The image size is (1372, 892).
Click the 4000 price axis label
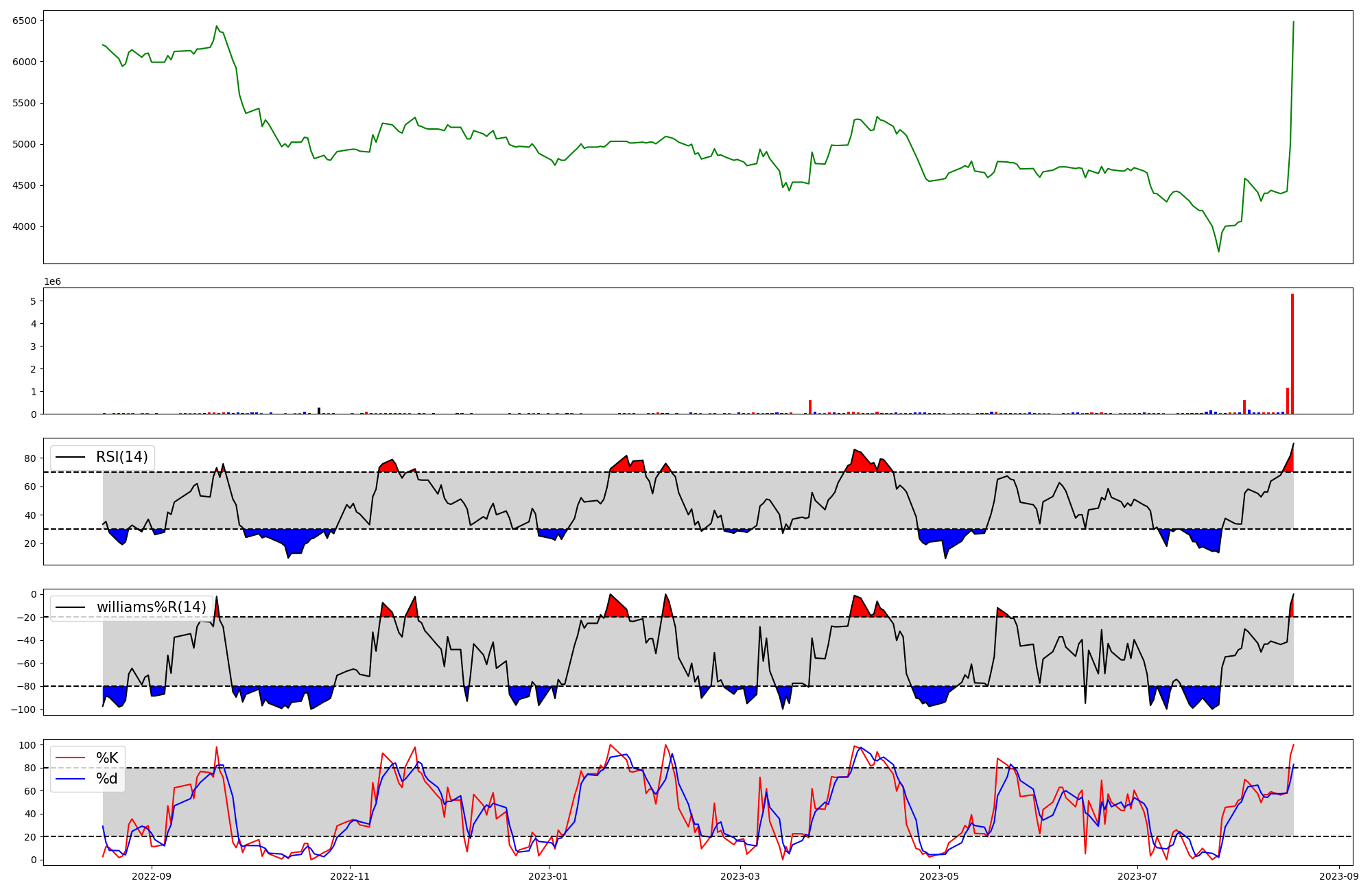pyautogui.click(x=24, y=227)
